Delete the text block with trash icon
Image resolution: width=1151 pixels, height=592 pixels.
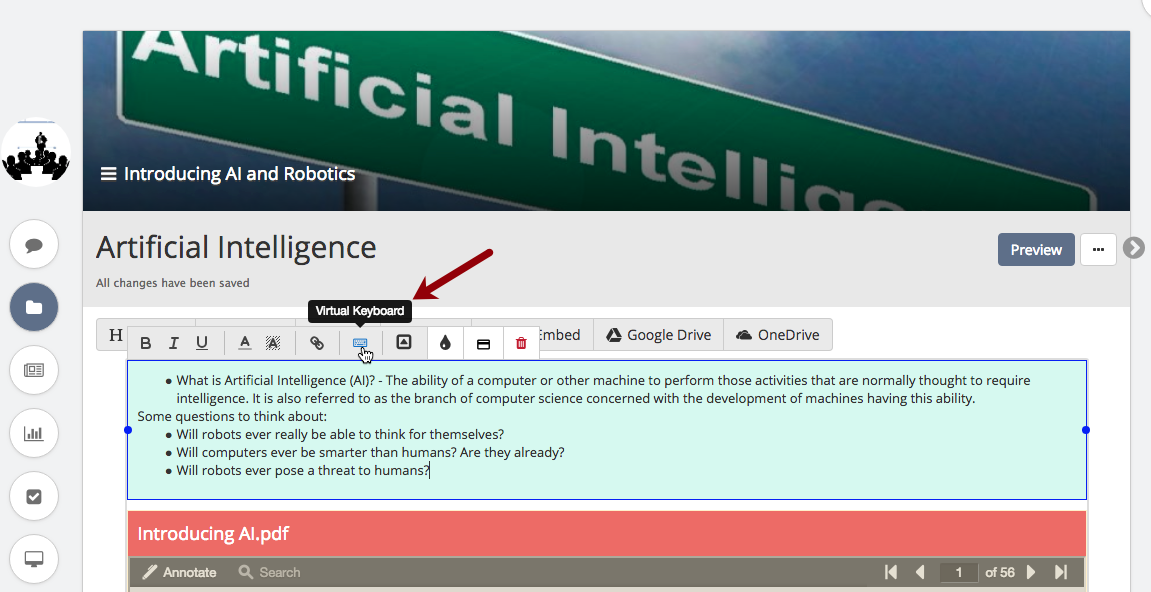pos(521,343)
